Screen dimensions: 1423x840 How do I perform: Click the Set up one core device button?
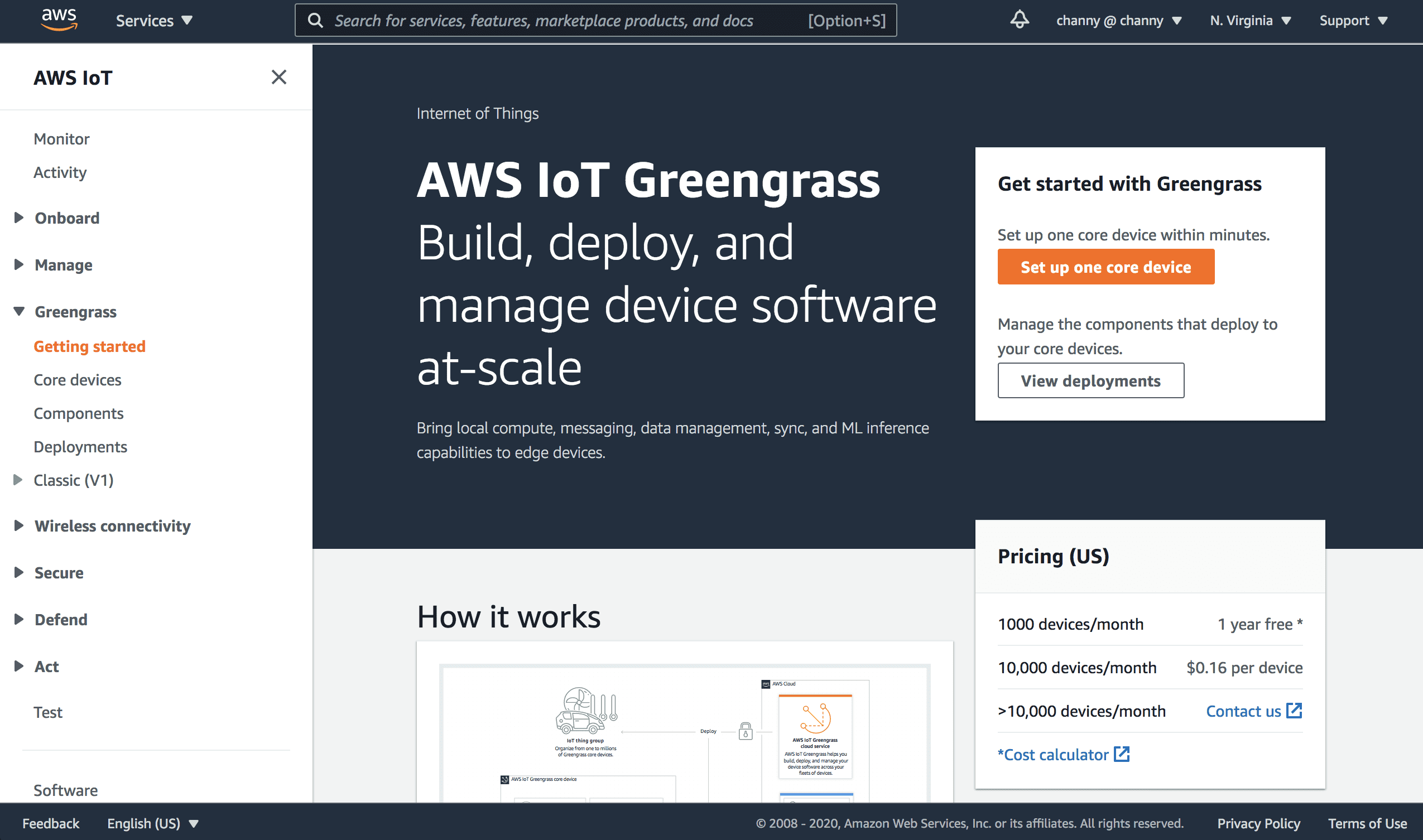tap(1106, 267)
